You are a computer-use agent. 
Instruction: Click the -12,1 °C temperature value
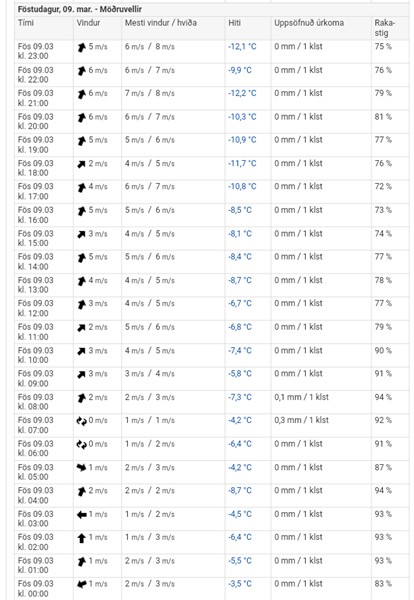point(242,47)
